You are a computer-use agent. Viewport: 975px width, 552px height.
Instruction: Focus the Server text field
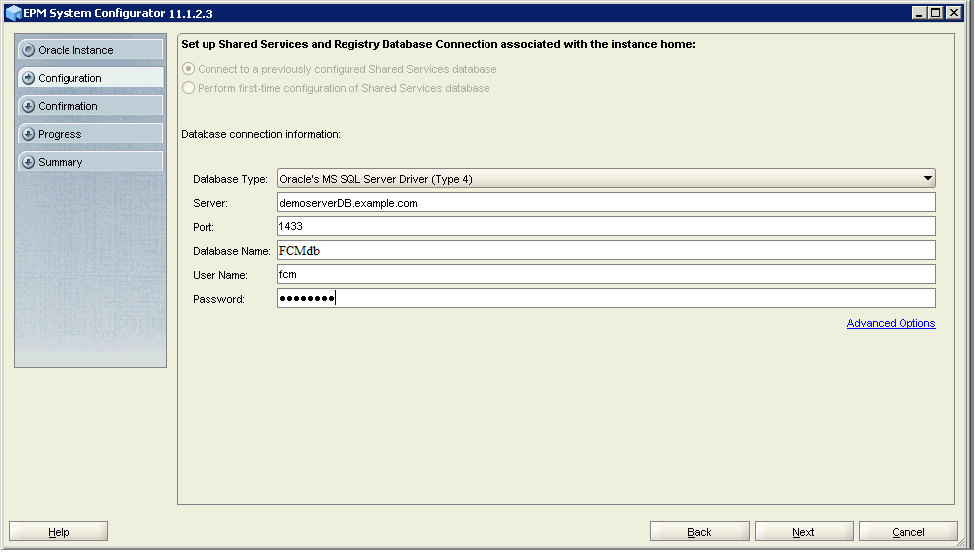tap(605, 203)
